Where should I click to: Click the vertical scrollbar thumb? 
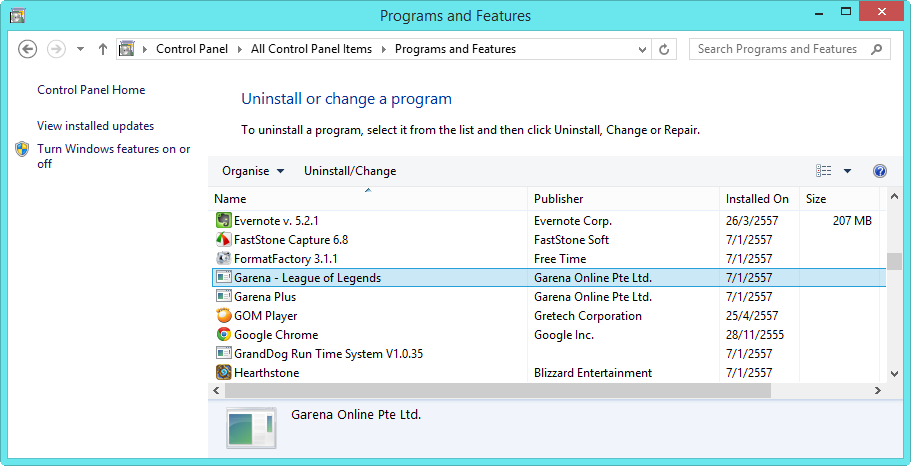894,261
